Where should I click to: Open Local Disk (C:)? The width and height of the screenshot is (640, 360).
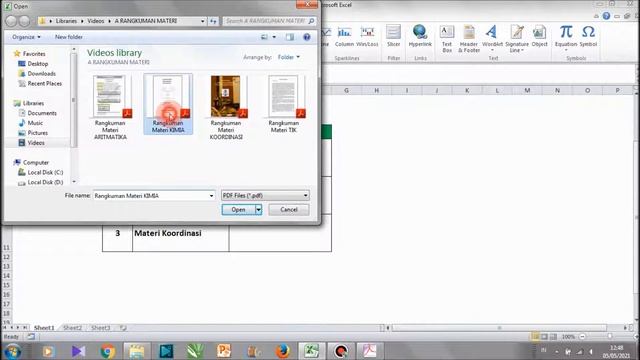(x=45, y=172)
